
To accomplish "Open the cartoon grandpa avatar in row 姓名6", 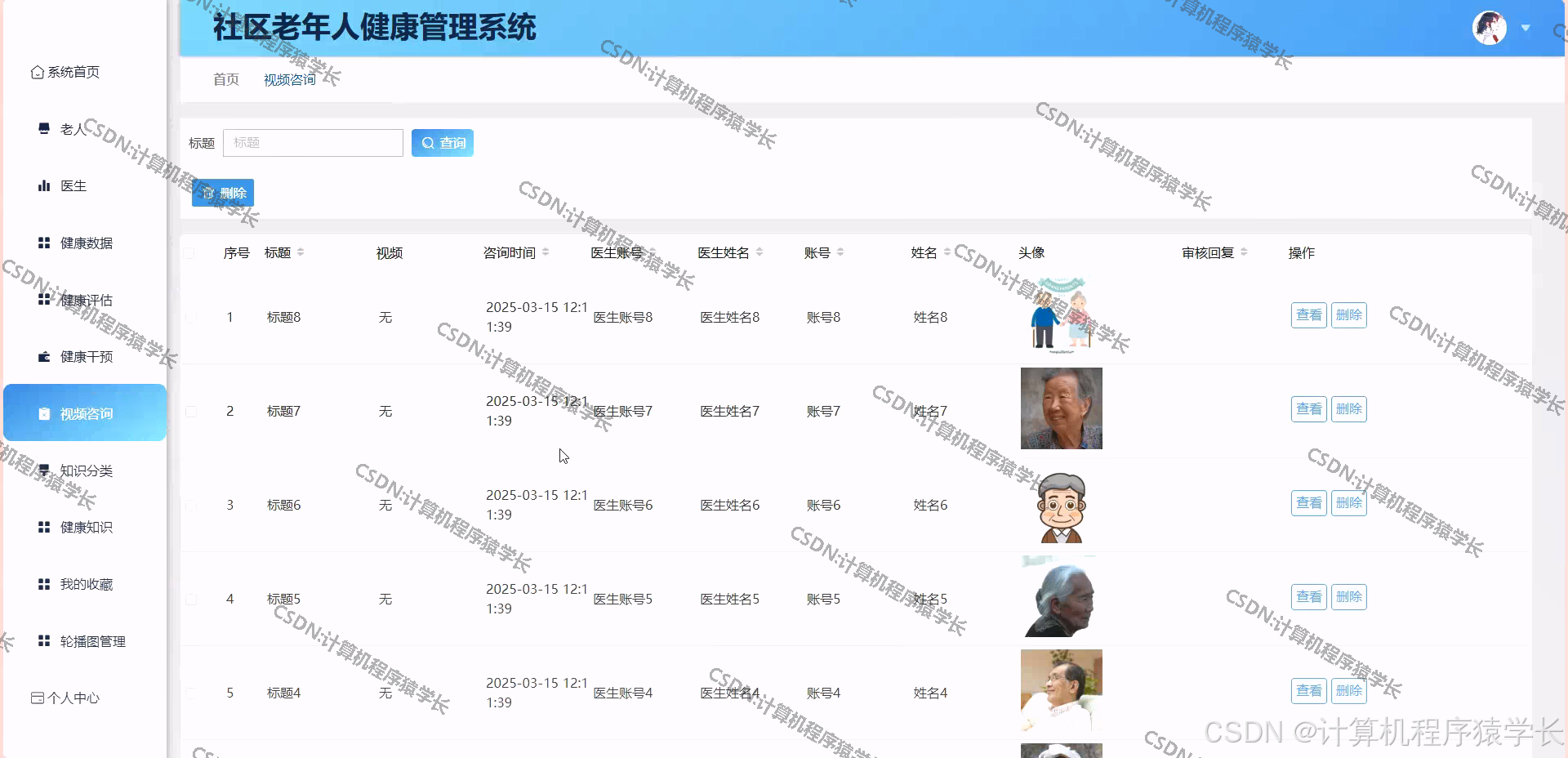I will click(x=1062, y=502).
